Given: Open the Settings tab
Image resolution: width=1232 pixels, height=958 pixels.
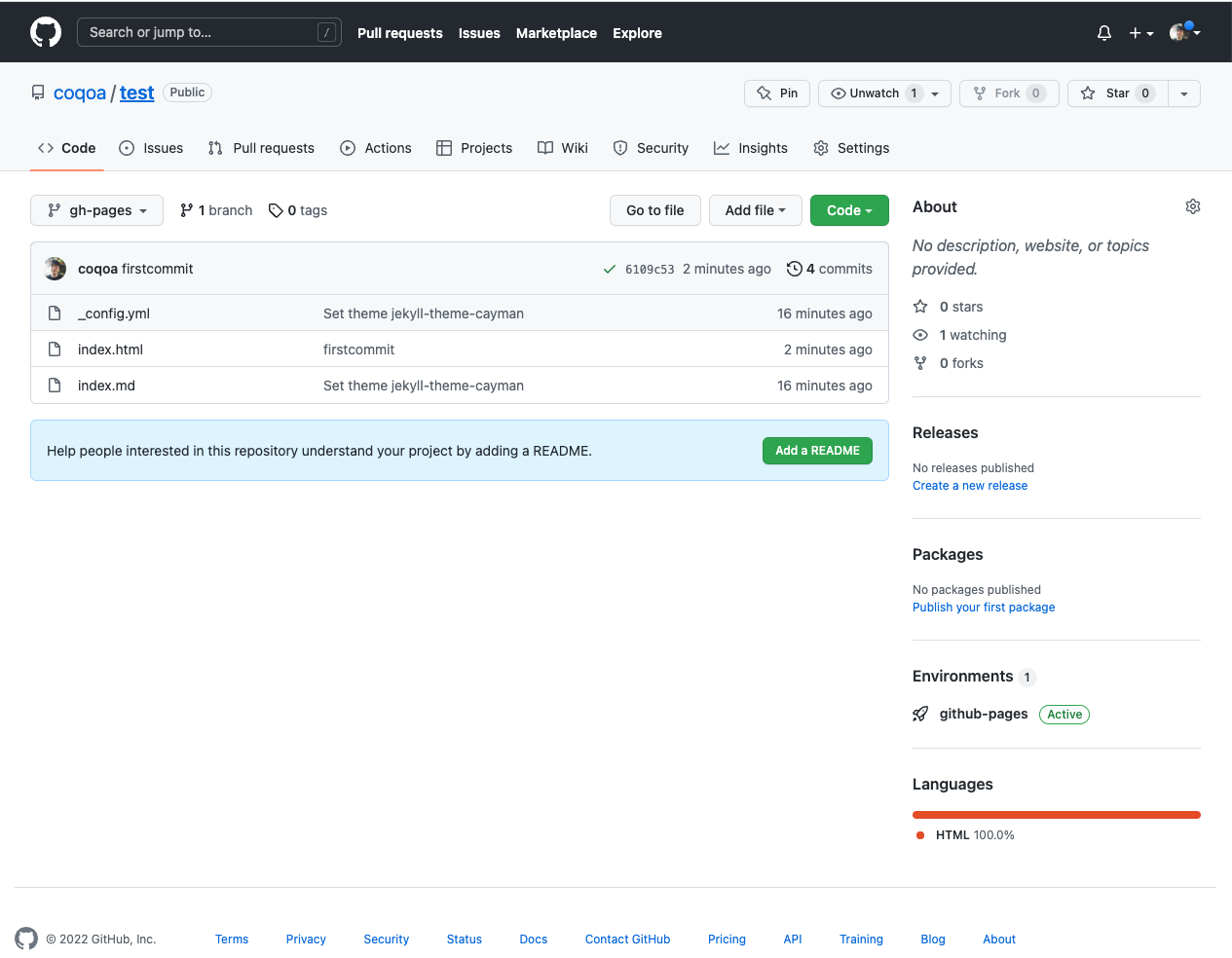Looking at the screenshot, I should click(851, 148).
